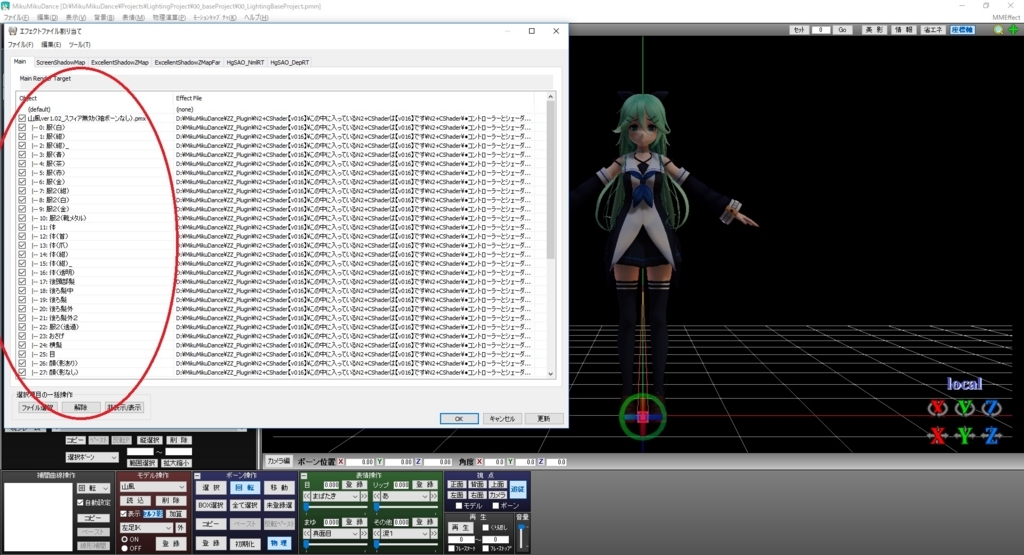The image size is (1024, 555).
Task: Click bone position X input field
Action: (x=360, y=462)
